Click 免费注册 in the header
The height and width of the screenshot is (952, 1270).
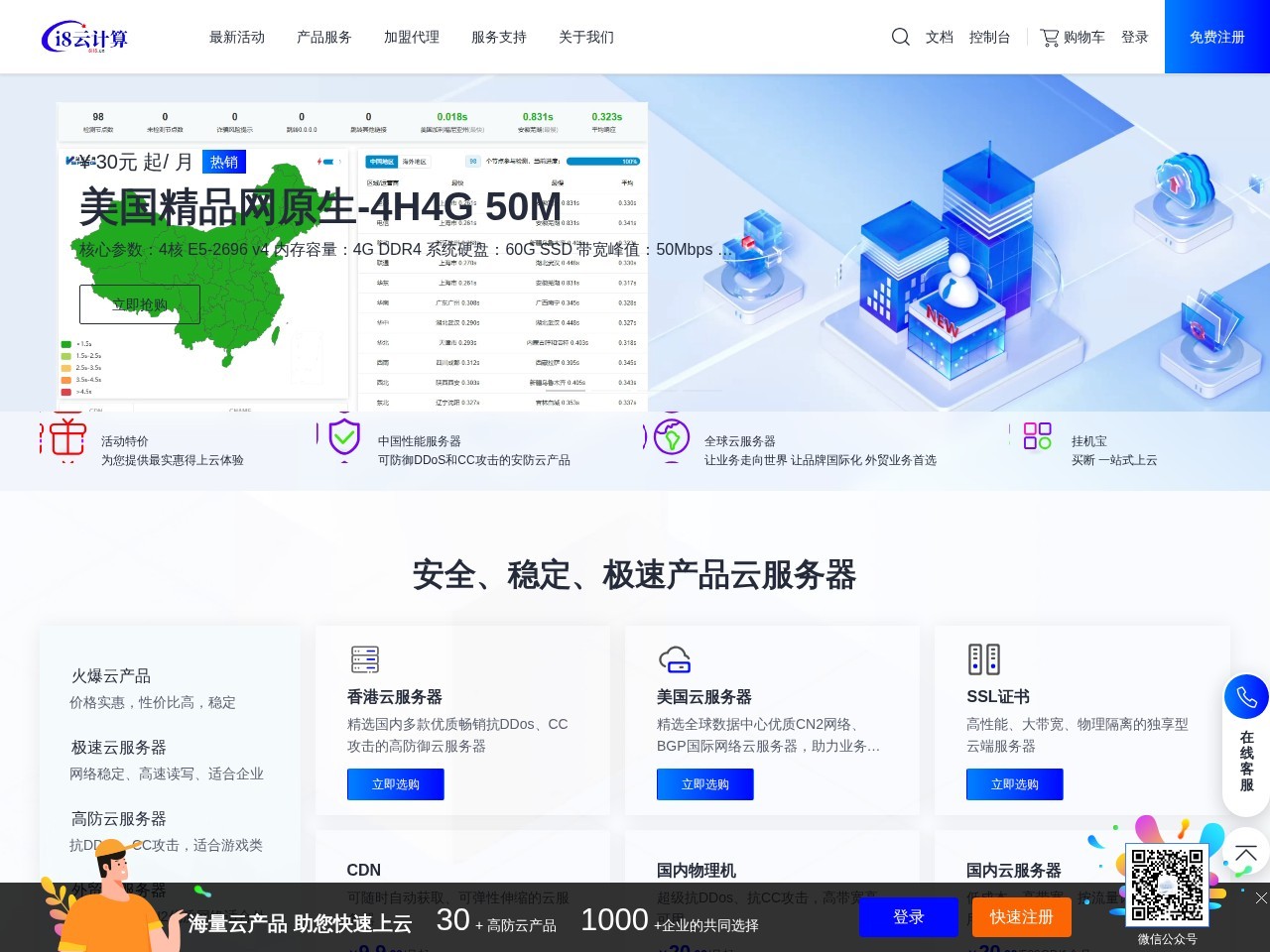1215,37
